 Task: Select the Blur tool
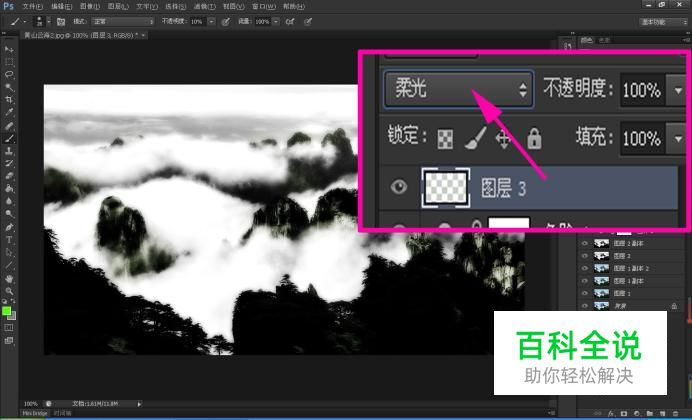tap(9, 202)
